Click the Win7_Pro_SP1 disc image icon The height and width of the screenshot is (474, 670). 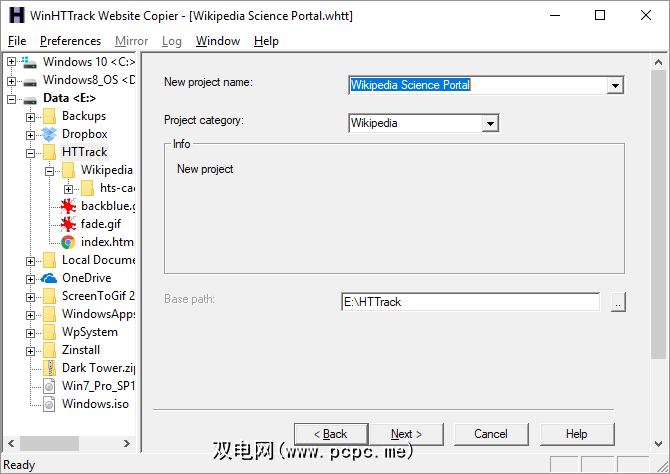coord(50,386)
